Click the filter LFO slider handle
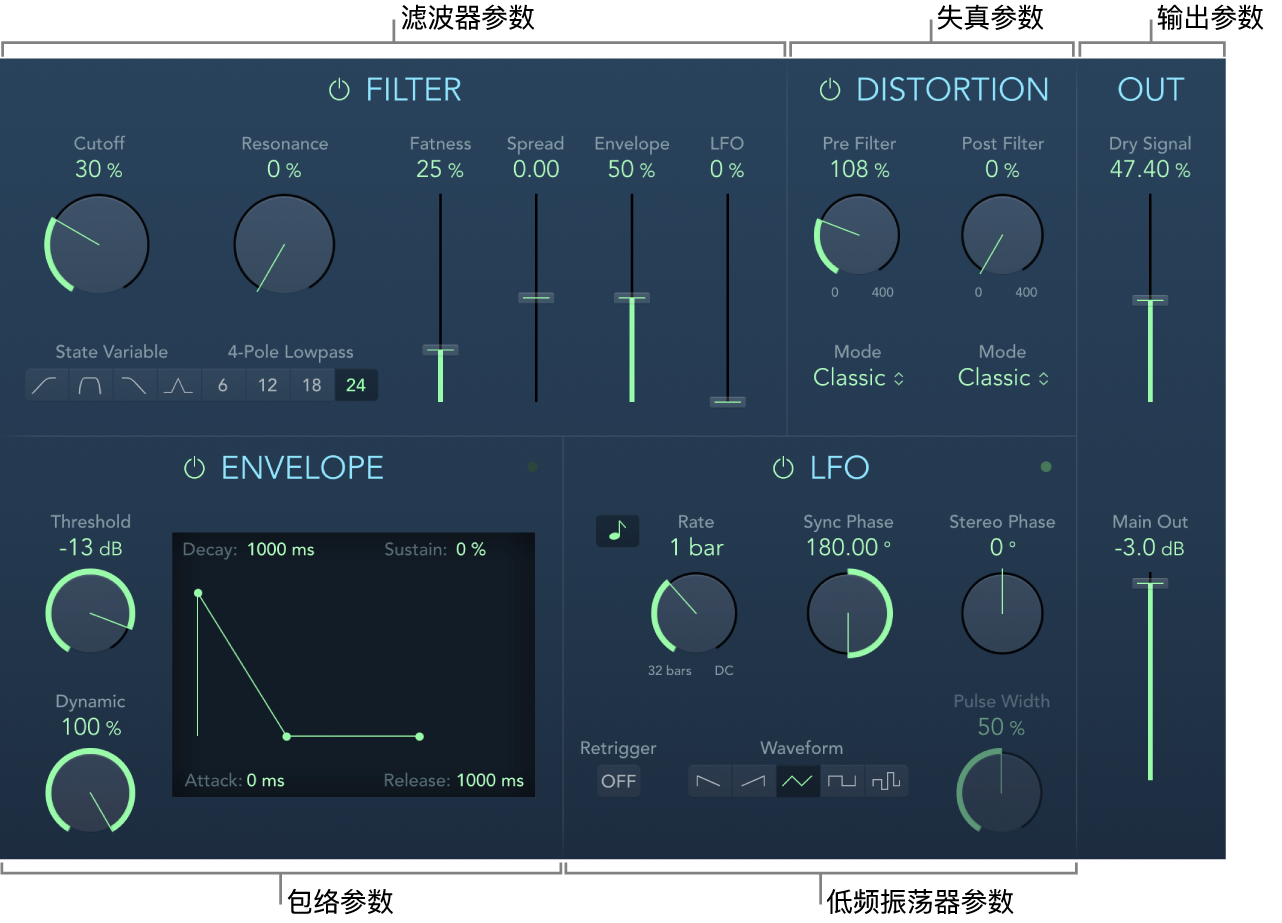 tap(728, 401)
